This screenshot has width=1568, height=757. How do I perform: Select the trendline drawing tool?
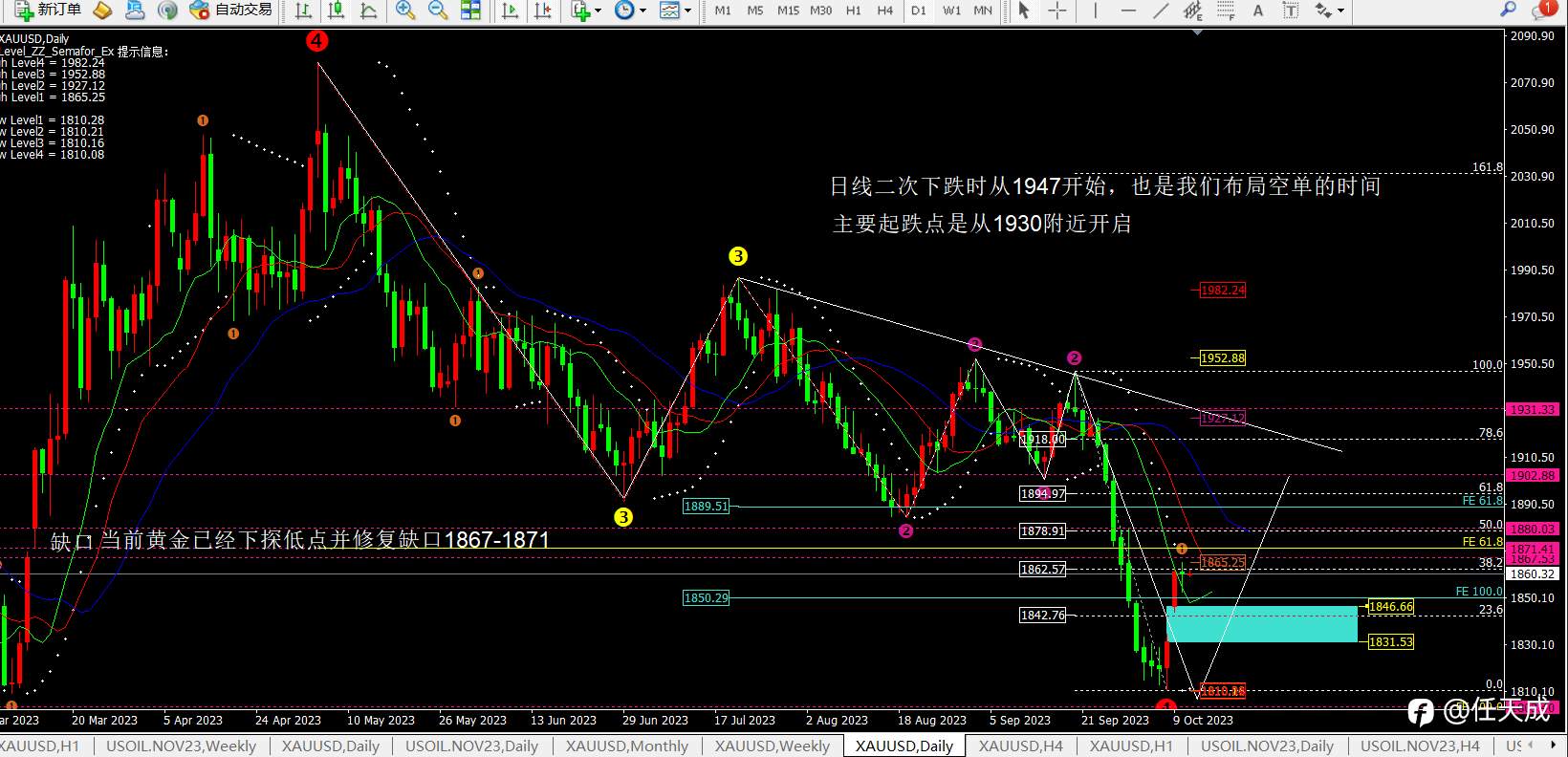coord(1161,11)
